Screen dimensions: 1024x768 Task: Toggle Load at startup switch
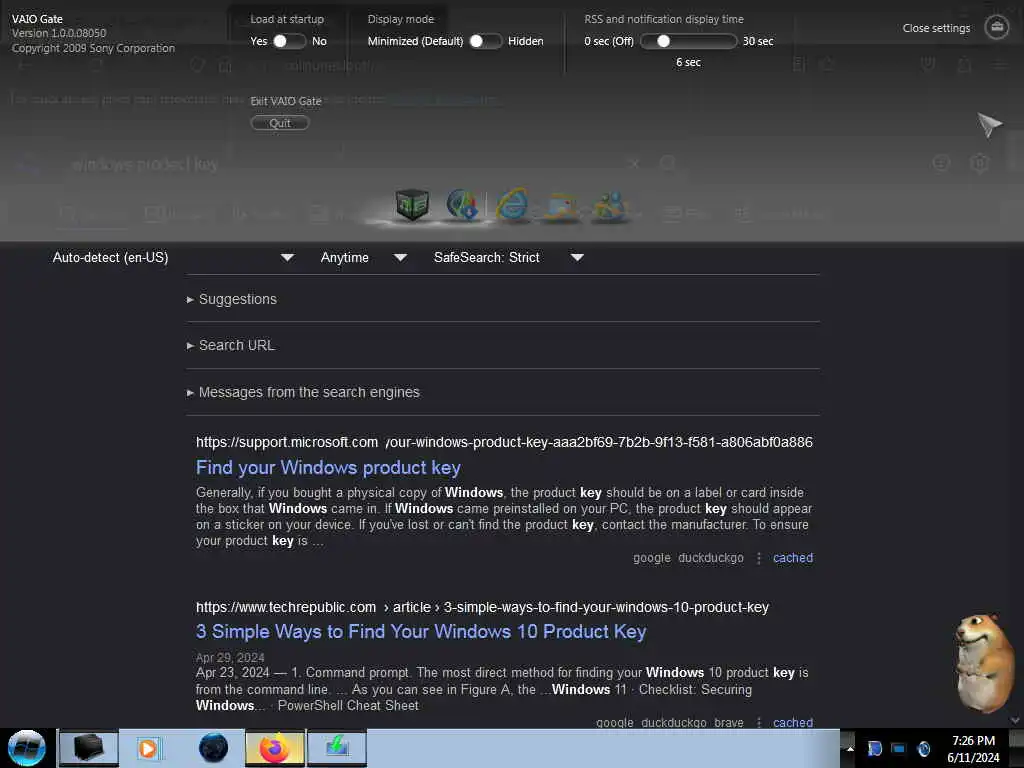[x=290, y=41]
